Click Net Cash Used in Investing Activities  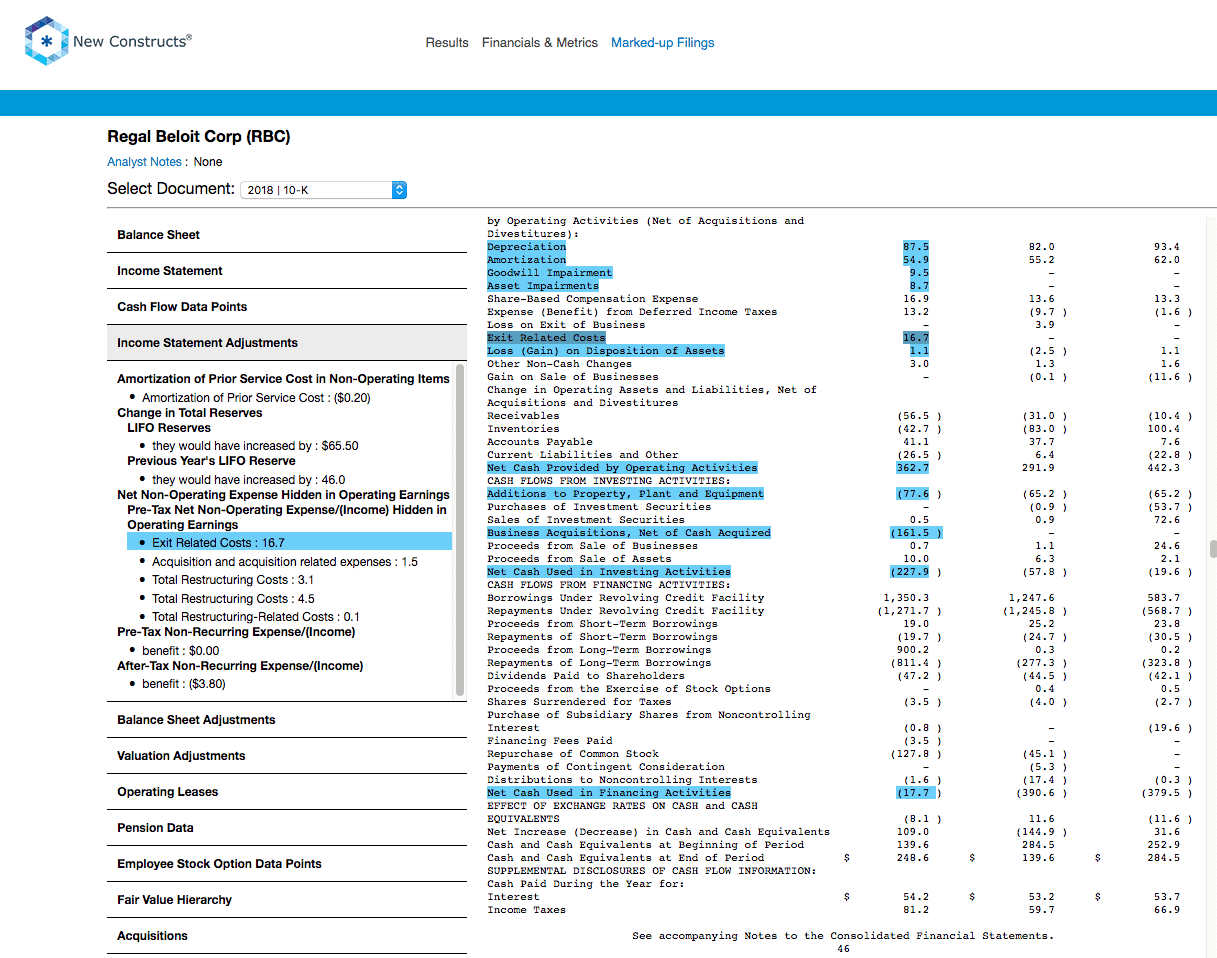(x=609, y=572)
